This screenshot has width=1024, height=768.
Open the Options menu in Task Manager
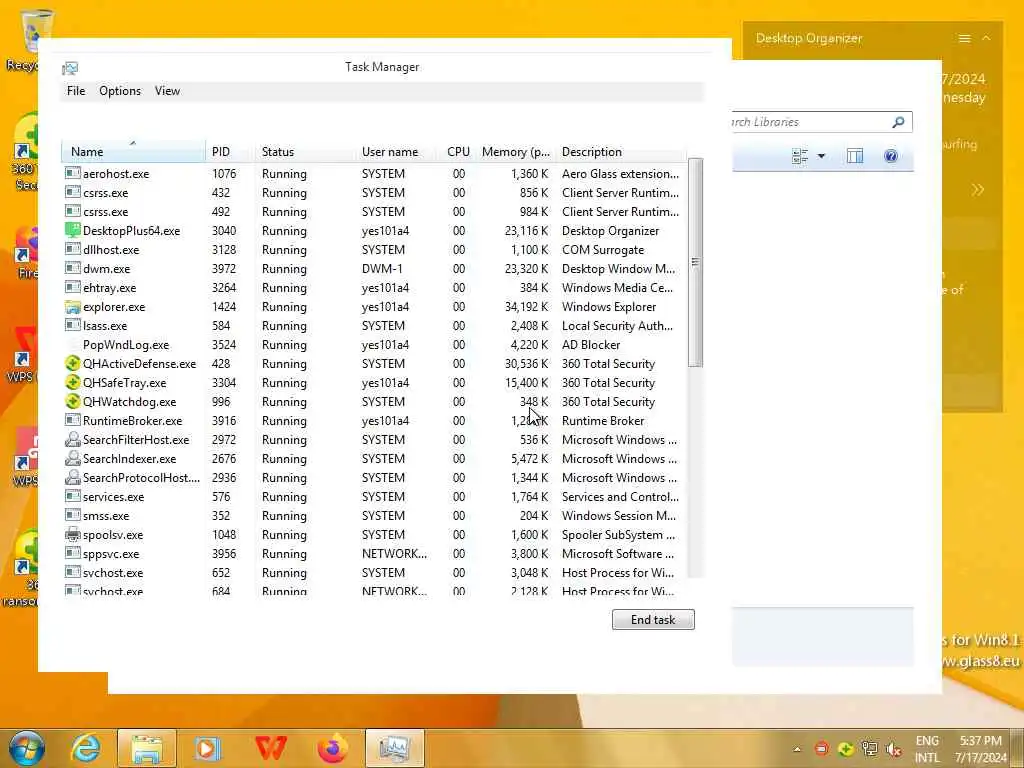coord(120,91)
